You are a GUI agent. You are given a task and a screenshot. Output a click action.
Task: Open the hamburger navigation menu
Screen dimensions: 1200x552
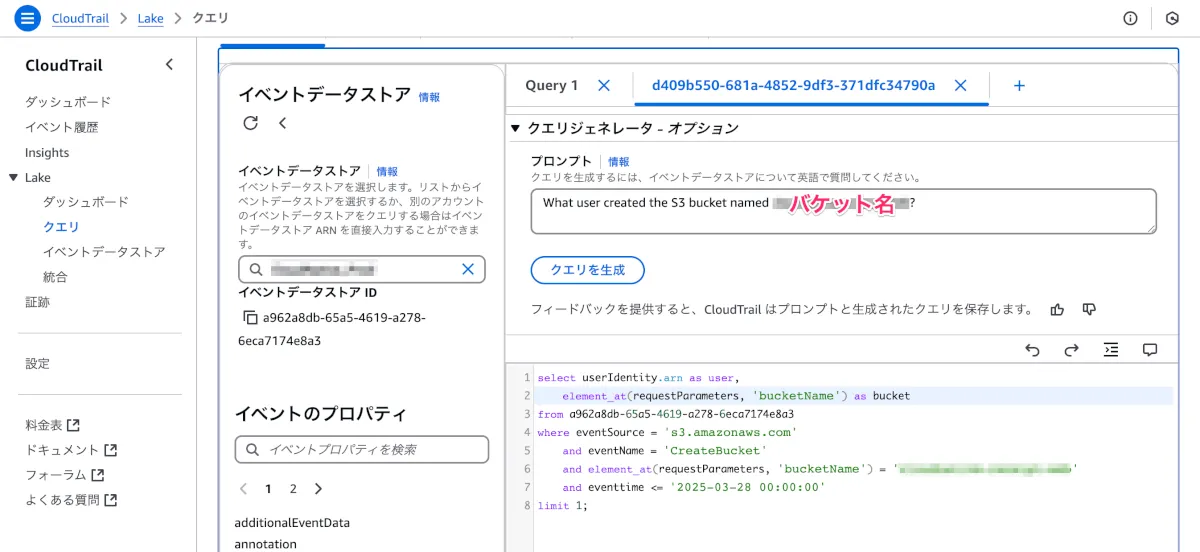(27, 18)
